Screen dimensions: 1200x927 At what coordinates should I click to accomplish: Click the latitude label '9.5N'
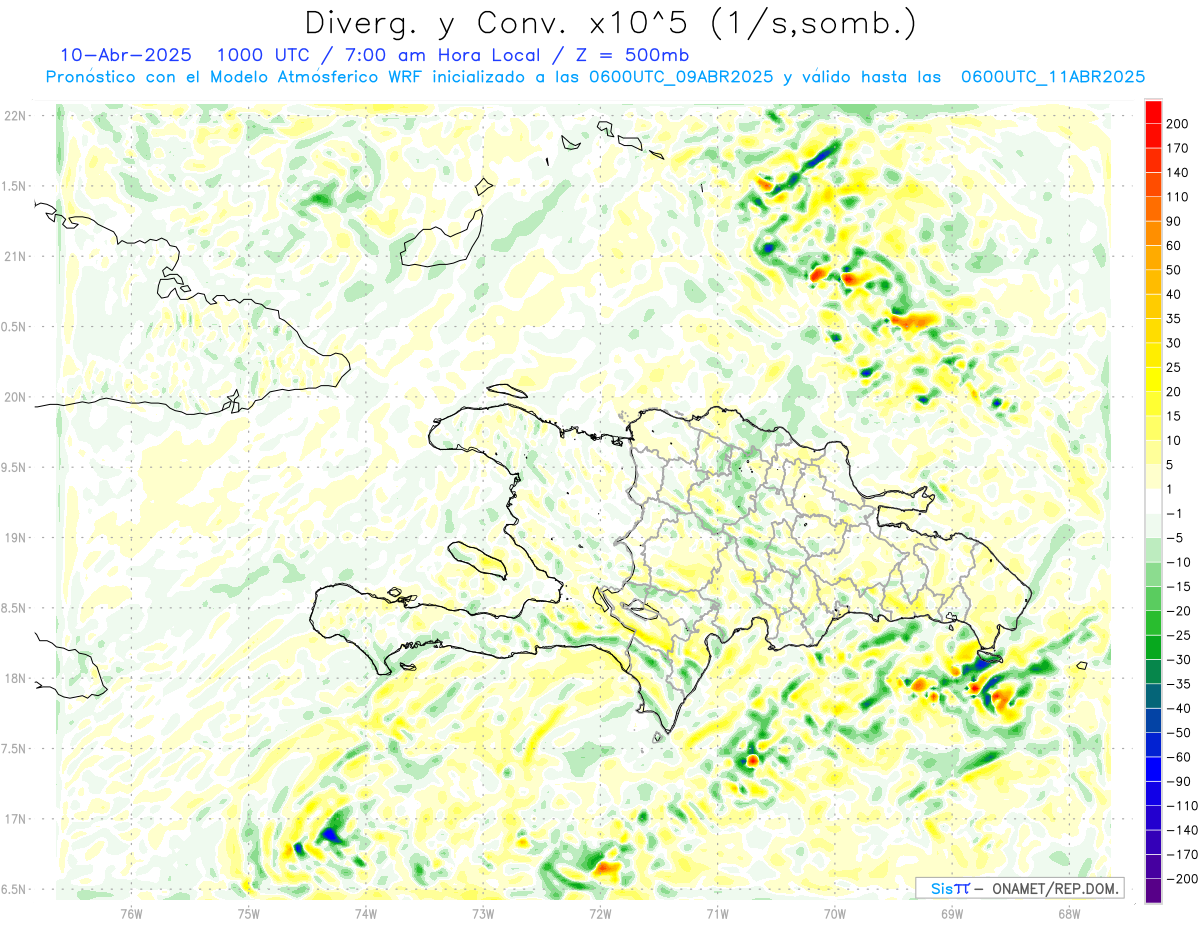pyautogui.click(x=15, y=468)
